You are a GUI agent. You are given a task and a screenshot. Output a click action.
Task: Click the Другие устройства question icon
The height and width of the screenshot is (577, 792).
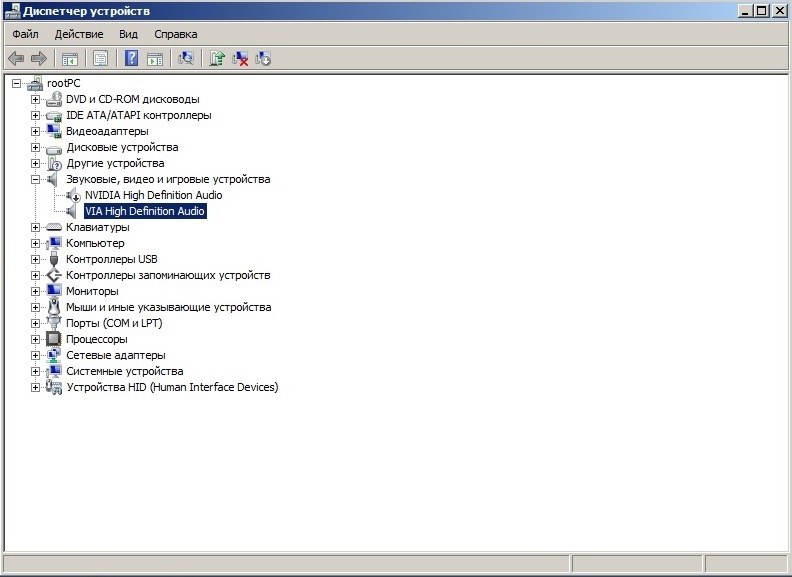coord(54,163)
